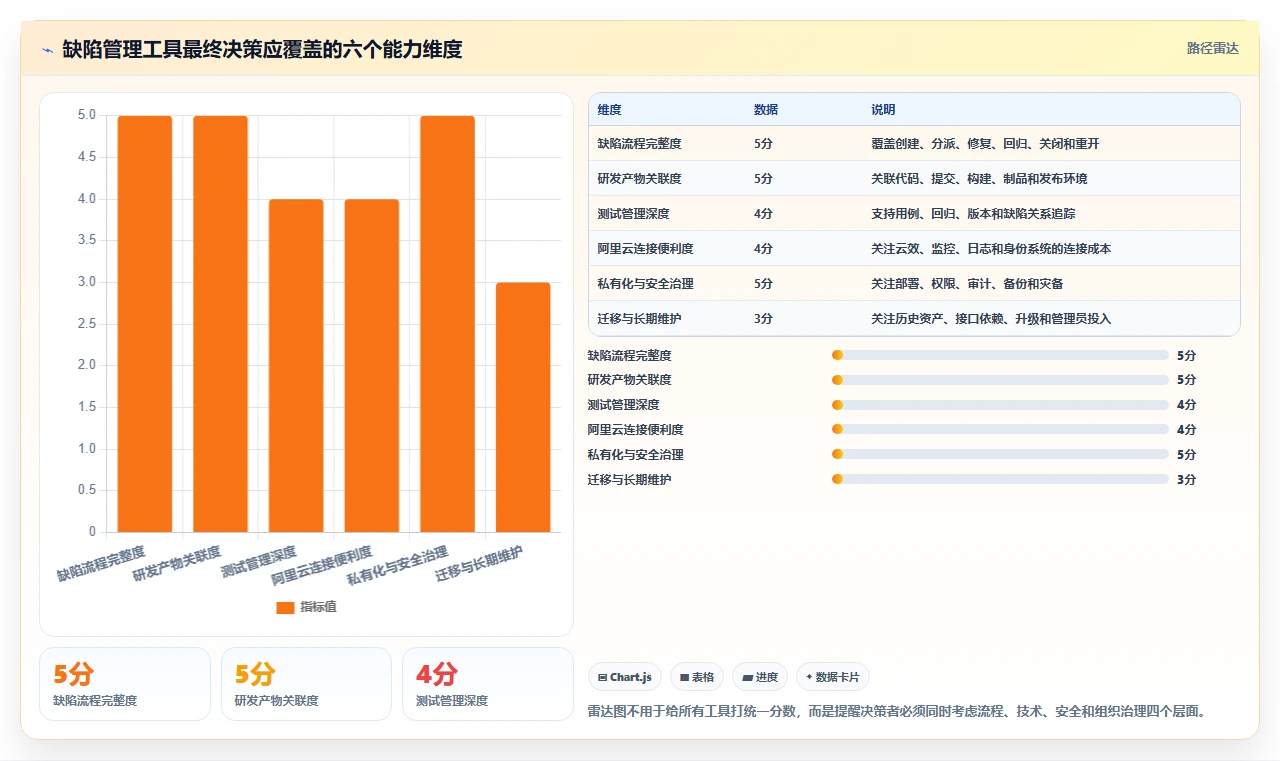Click the 迁移与长期维护 progress bar
This screenshot has width=1280, height=761.
(x=1000, y=480)
